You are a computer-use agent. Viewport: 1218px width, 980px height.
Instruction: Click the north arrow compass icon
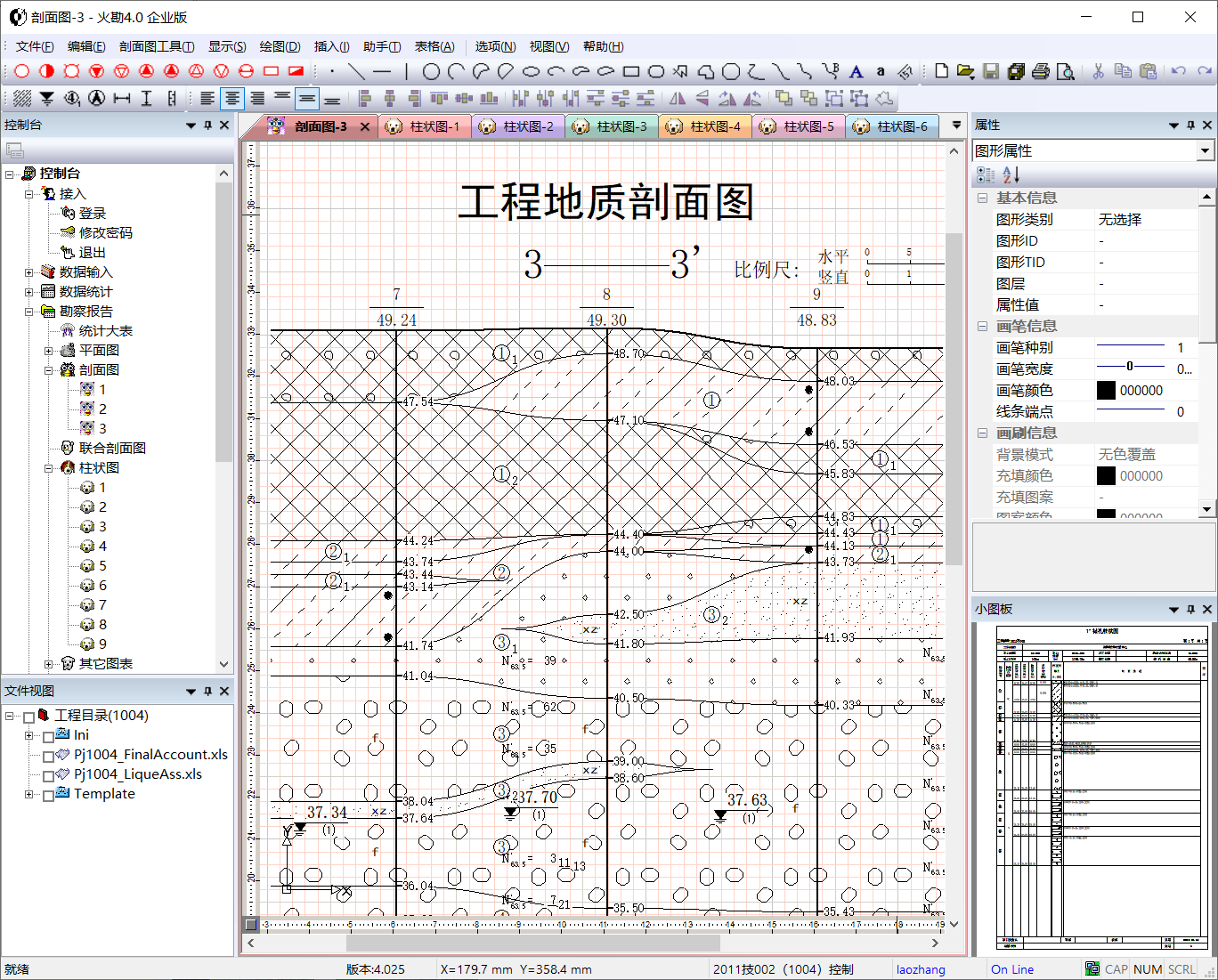pyautogui.click(x=96, y=98)
